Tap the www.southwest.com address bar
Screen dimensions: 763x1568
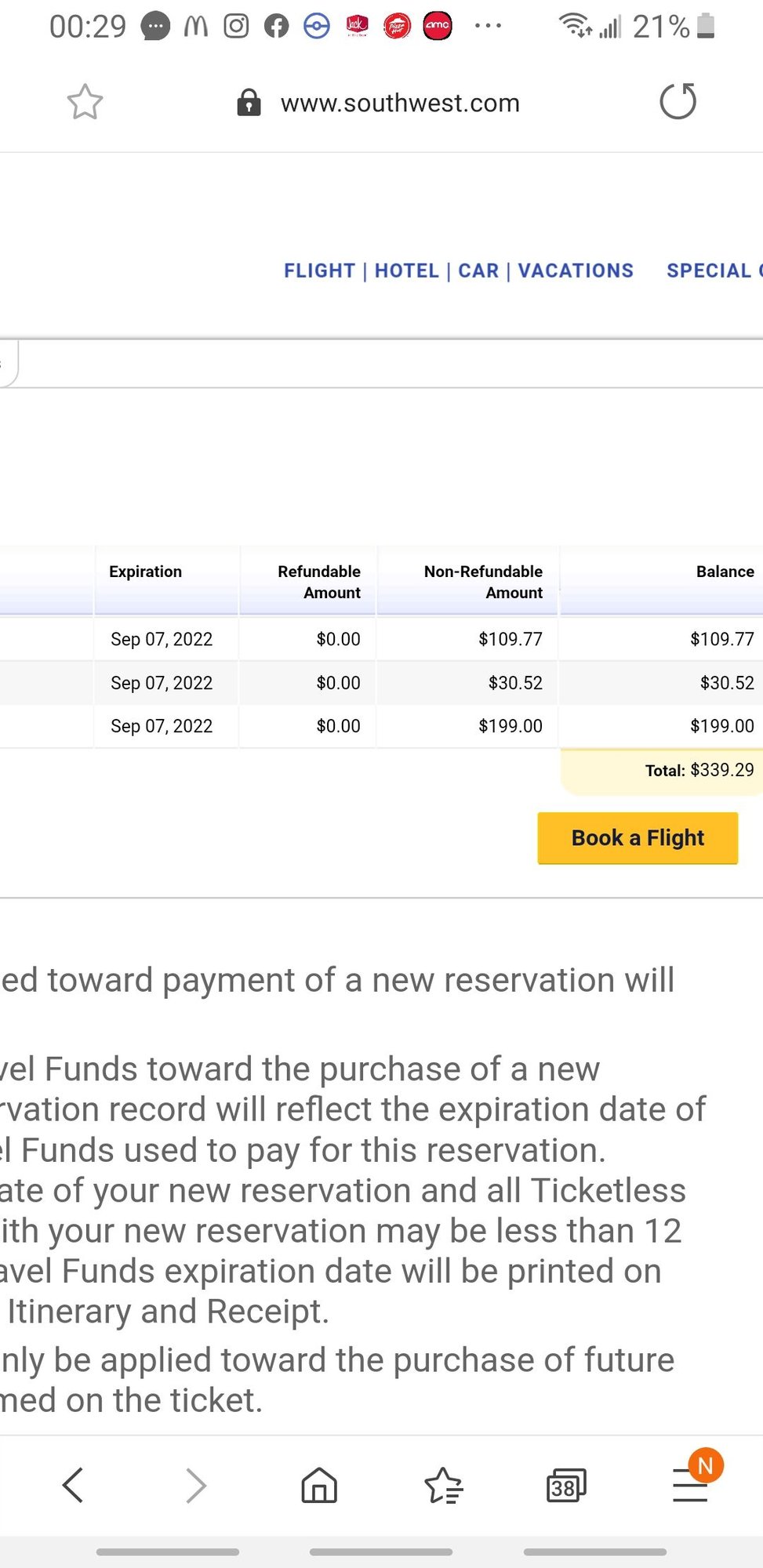tap(400, 103)
